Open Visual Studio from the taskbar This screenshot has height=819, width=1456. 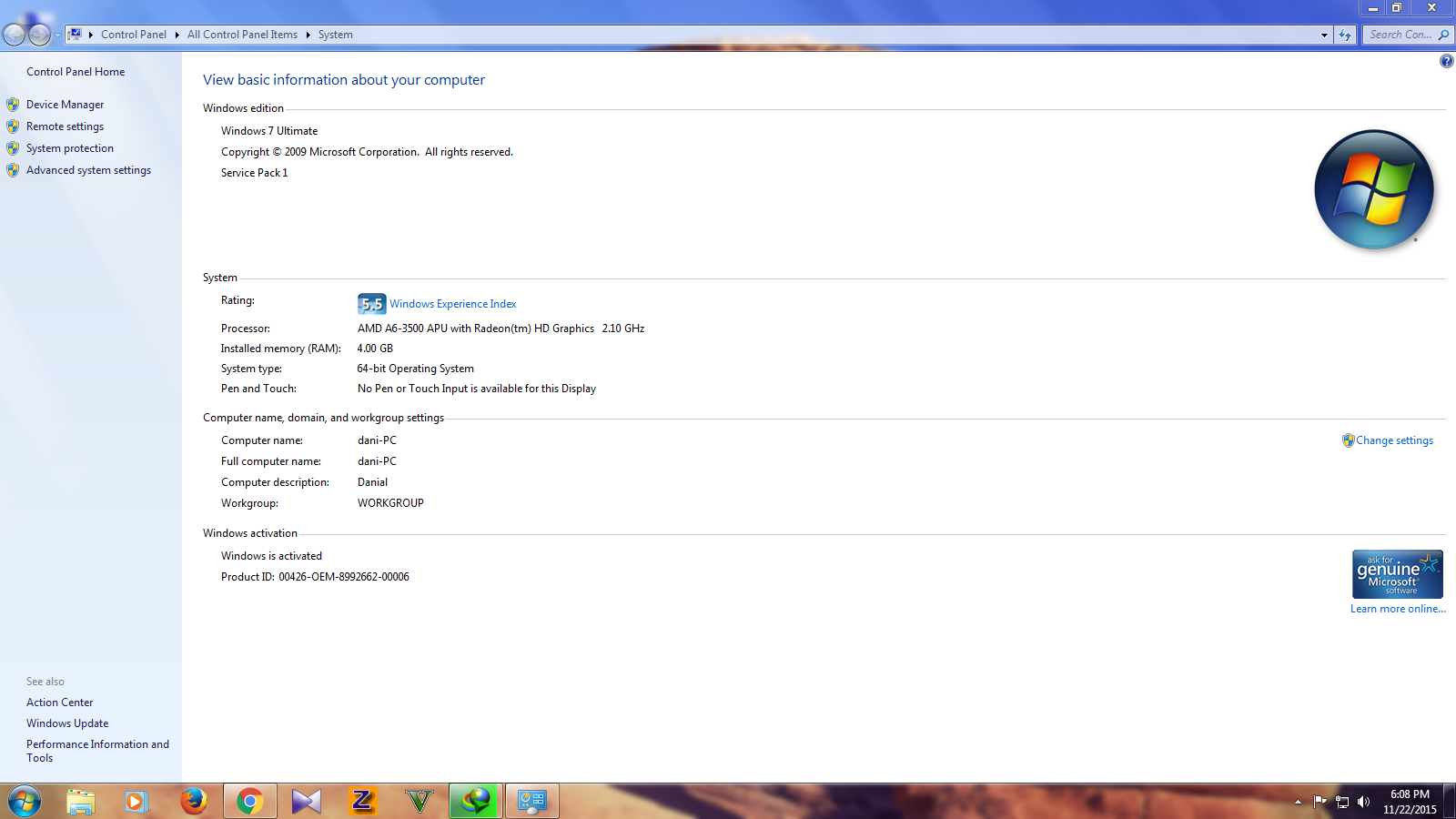pos(306,802)
